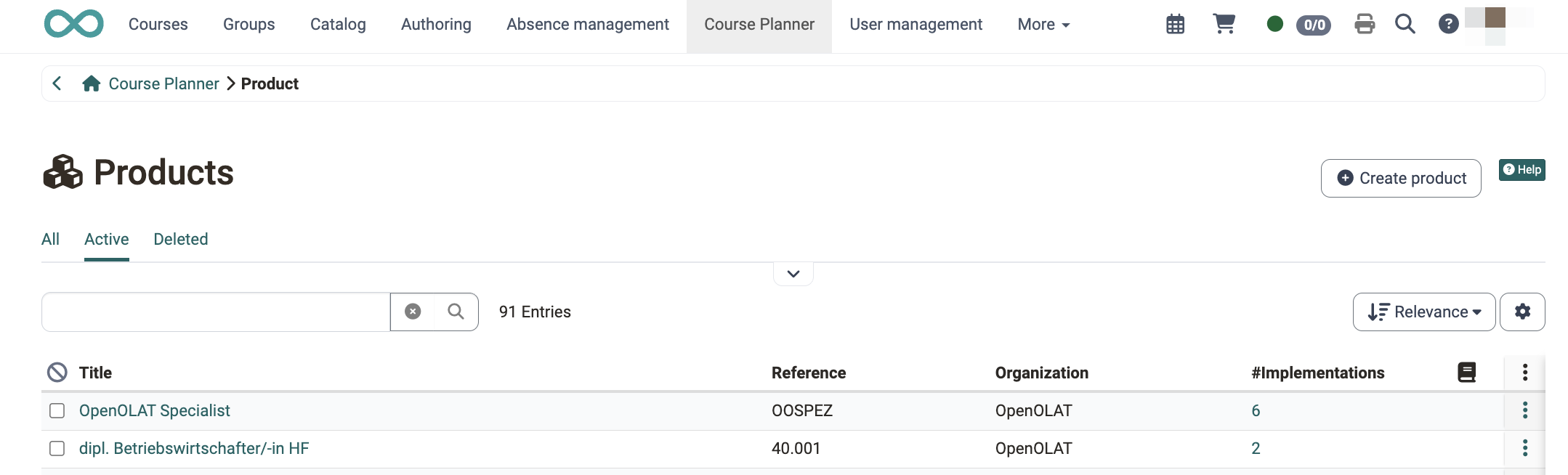Open the Groups menu item
The height and width of the screenshot is (475, 1568).
248,25
